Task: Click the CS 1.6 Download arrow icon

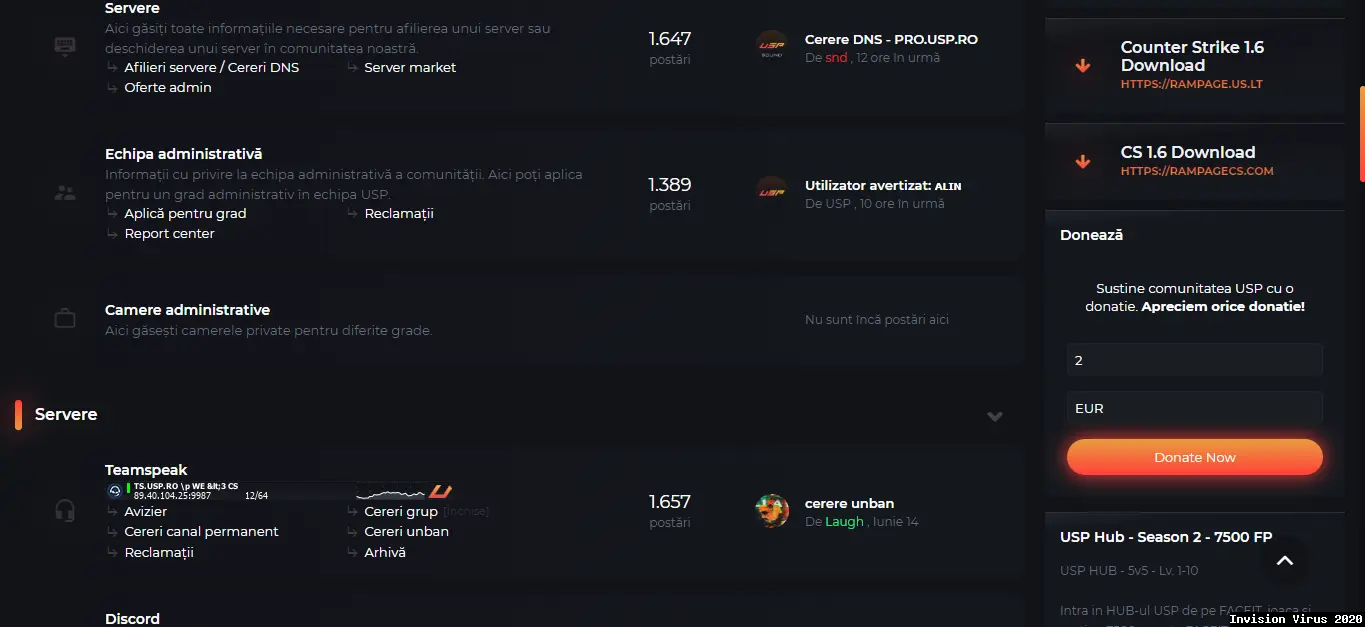Action: click(x=1083, y=161)
